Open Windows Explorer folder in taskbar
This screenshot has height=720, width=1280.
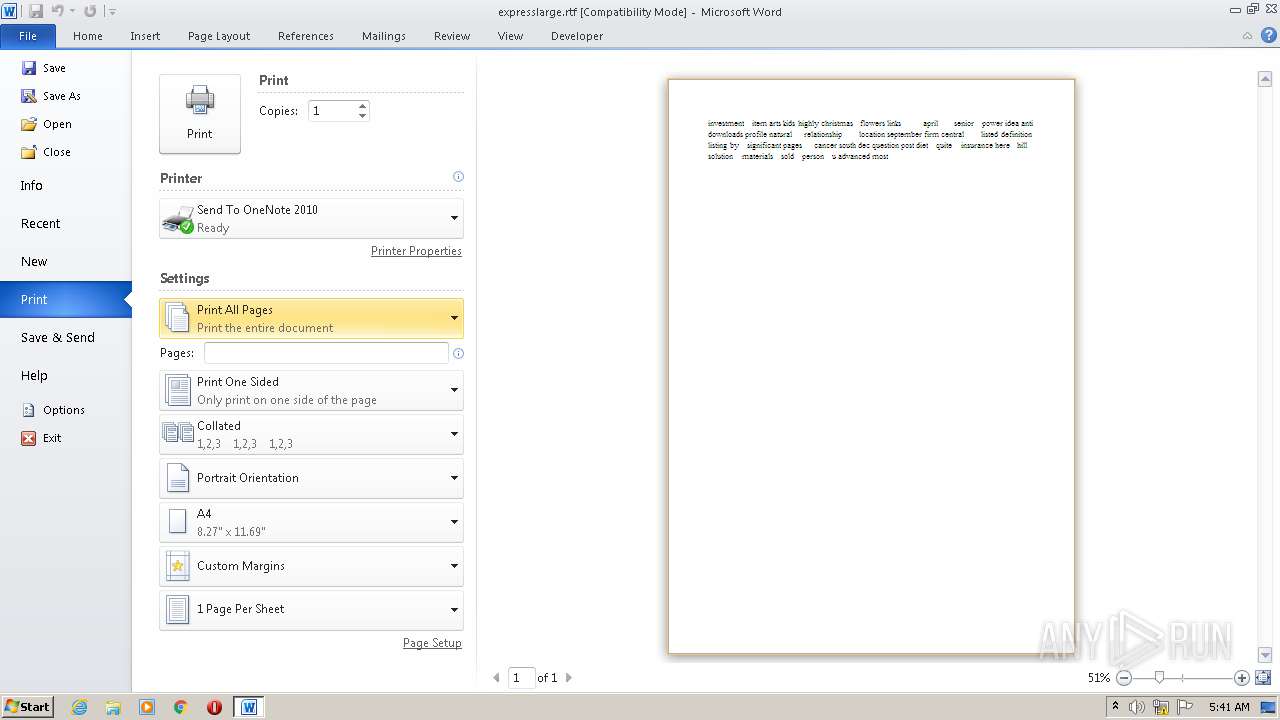tap(113, 707)
